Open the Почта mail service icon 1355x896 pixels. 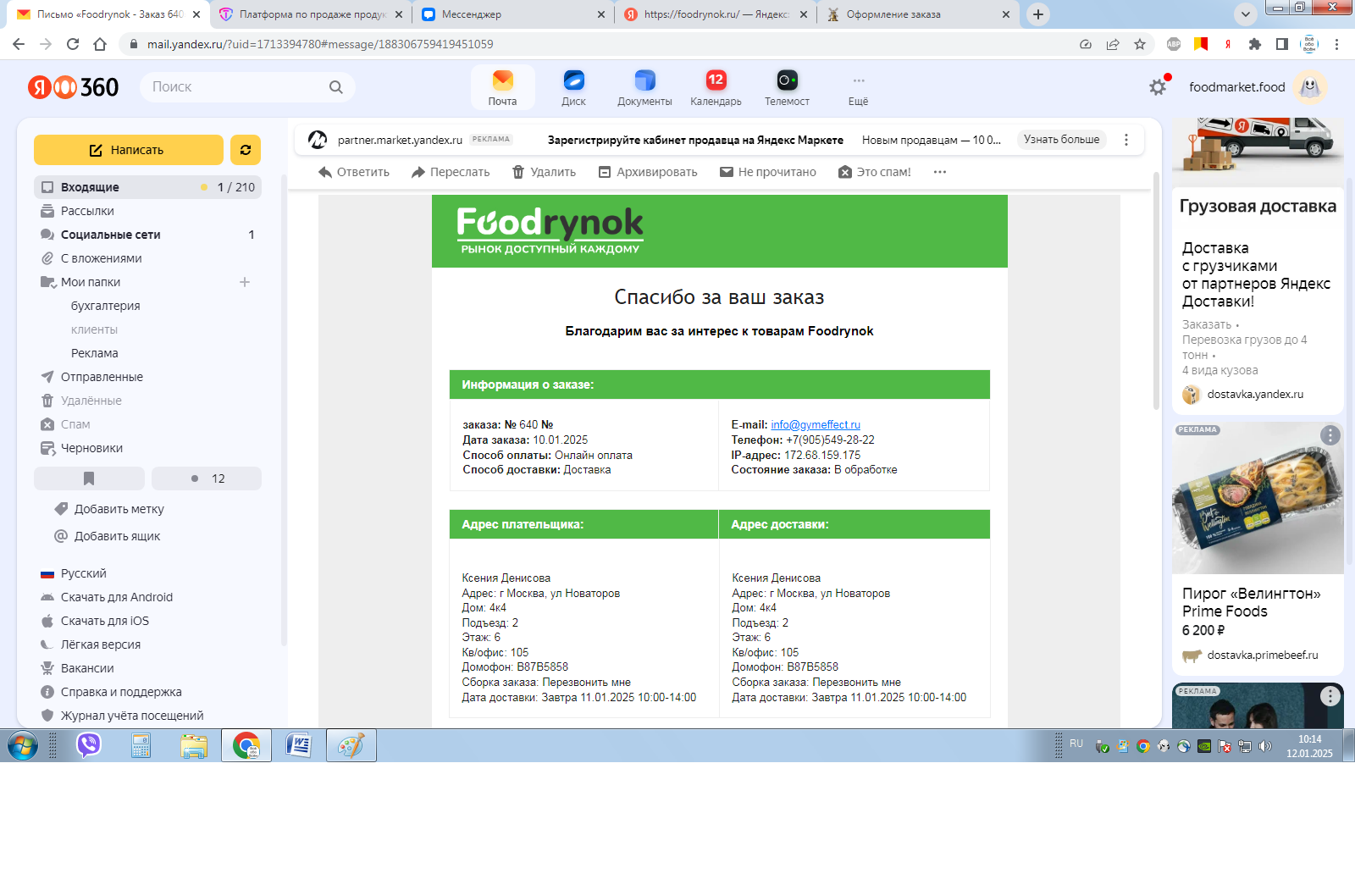click(502, 87)
